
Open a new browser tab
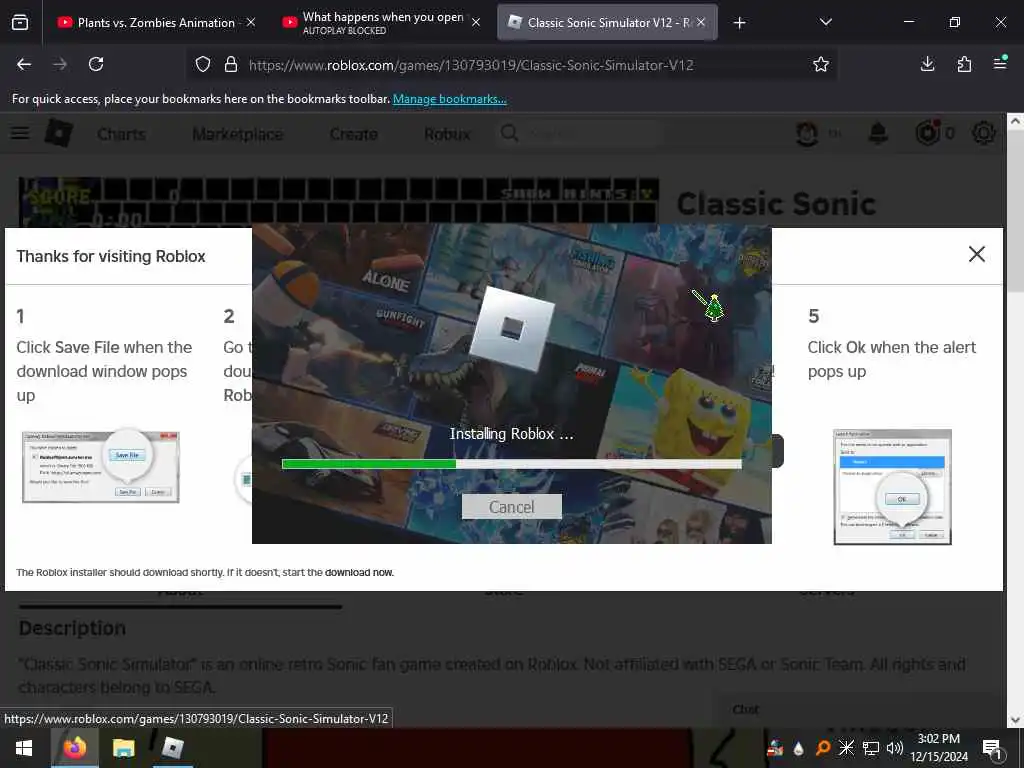739,23
